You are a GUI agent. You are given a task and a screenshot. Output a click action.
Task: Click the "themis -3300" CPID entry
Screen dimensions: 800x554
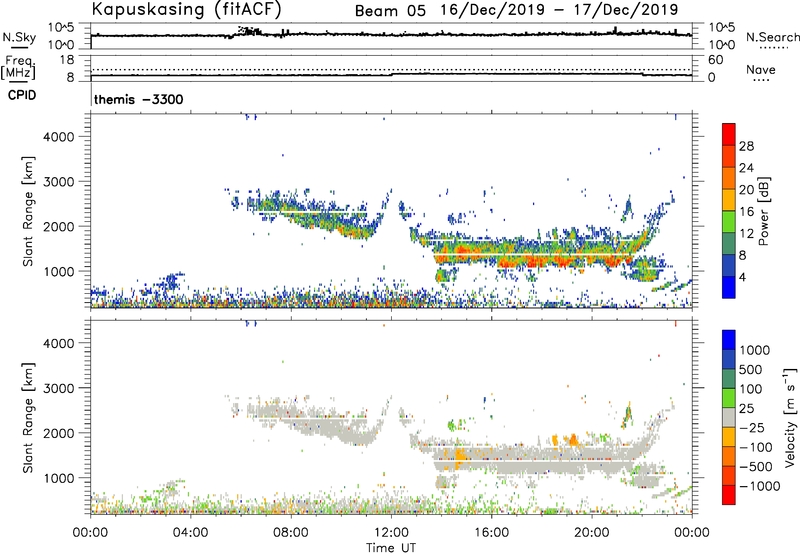pos(138,99)
